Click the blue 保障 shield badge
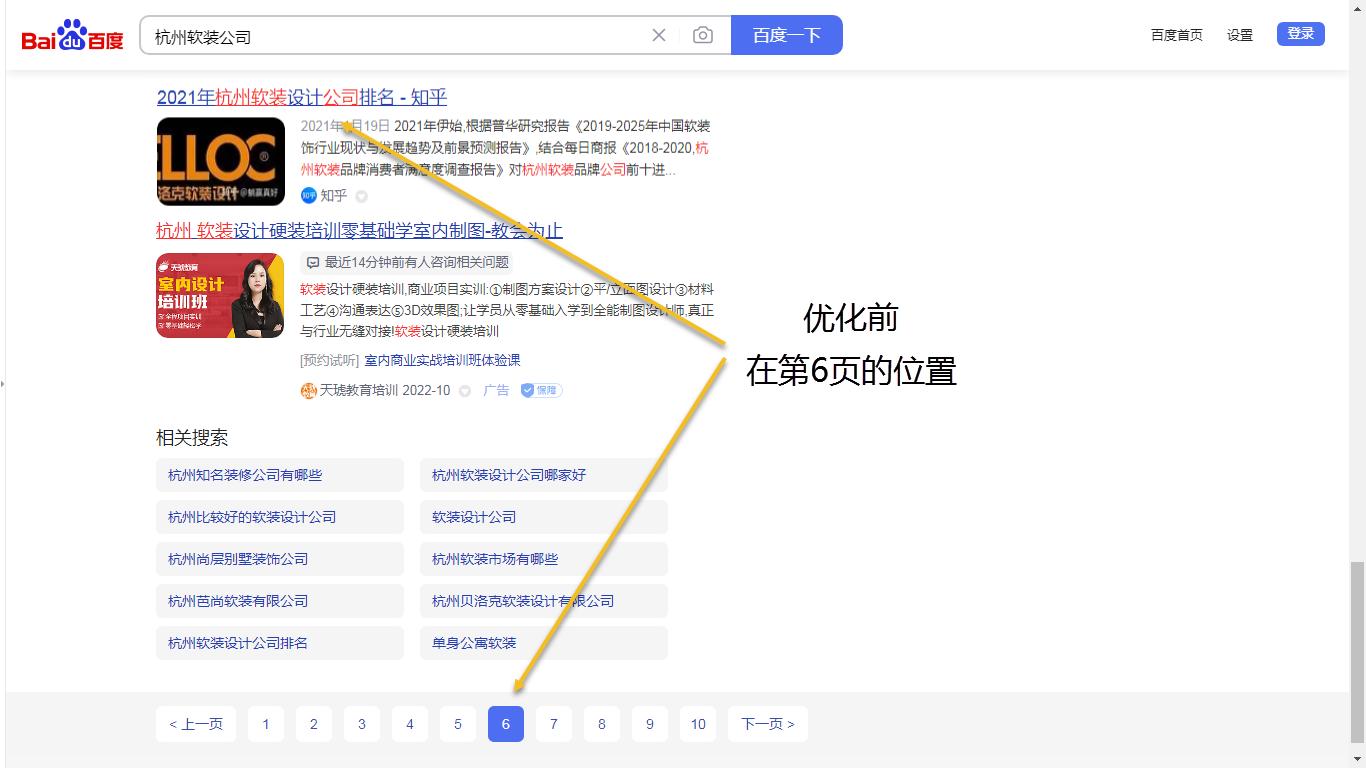The height and width of the screenshot is (768, 1366). (540, 390)
